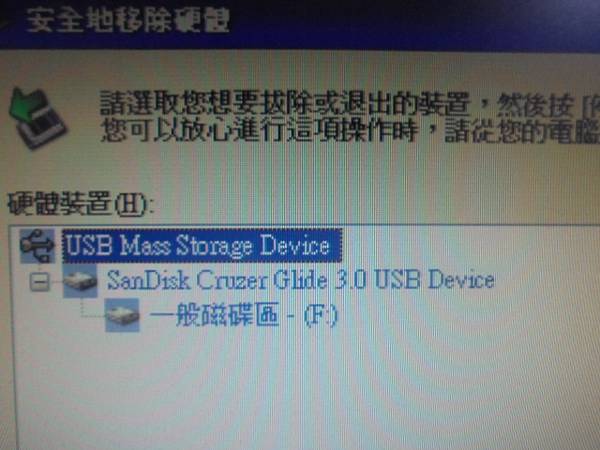This screenshot has width=600, height=450.
Task: Click the 然後按 text in first line
Action: pos(536,106)
